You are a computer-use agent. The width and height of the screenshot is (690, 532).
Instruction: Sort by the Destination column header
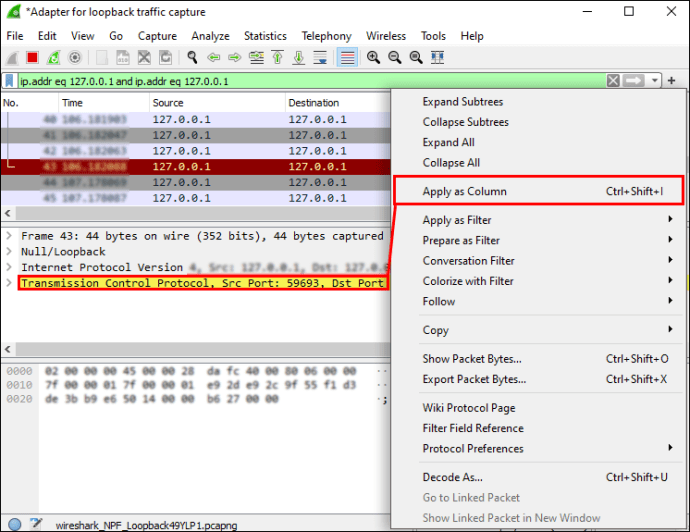click(x=338, y=103)
